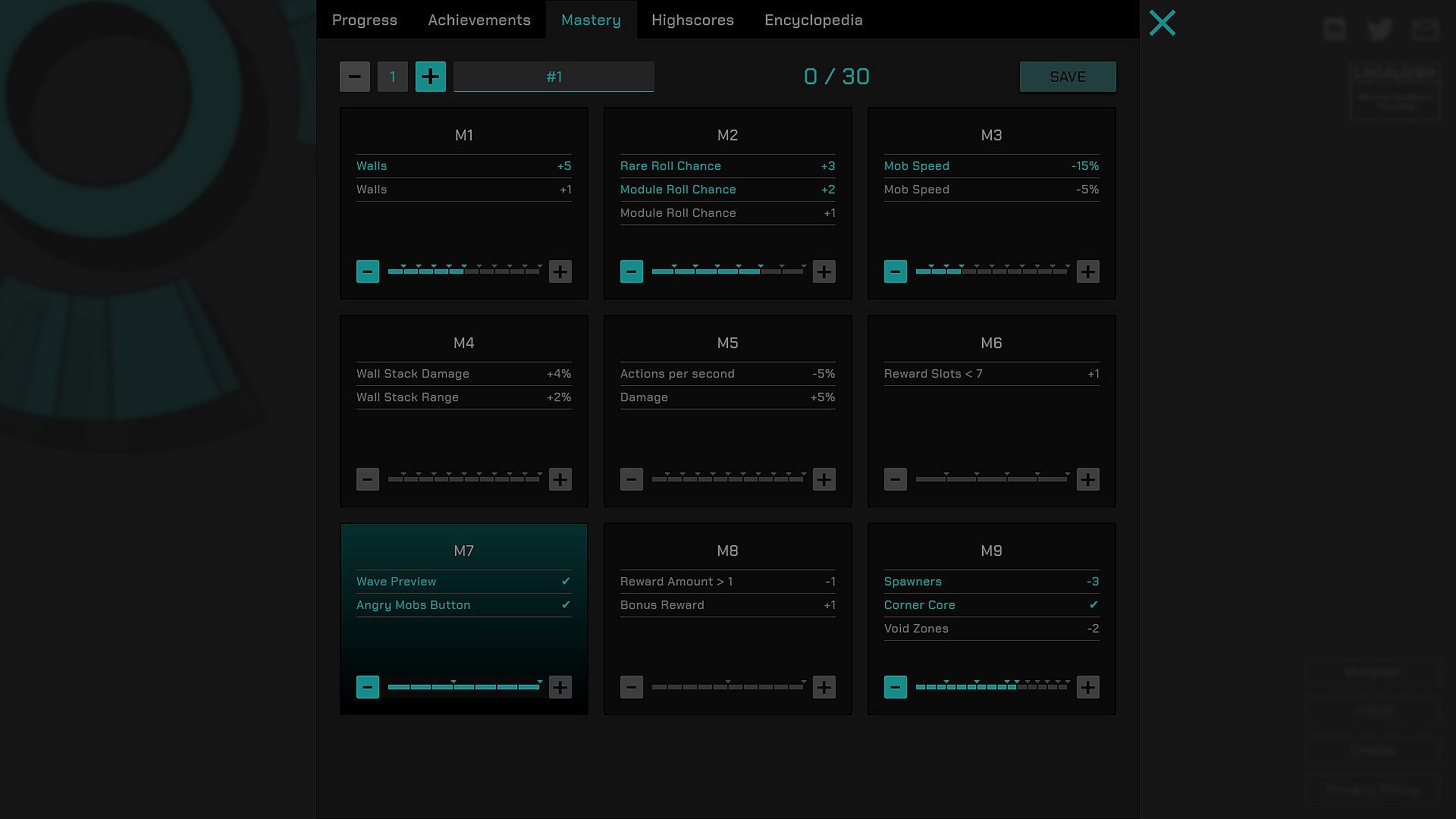This screenshot has width=1456, height=819.
Task: Decrease M1 mastery with minus icon
Action: tap(368, 271)
